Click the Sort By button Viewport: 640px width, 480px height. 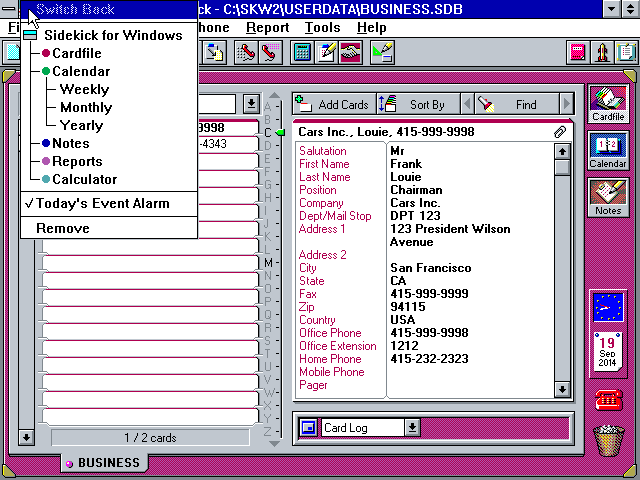pos(418,104)
